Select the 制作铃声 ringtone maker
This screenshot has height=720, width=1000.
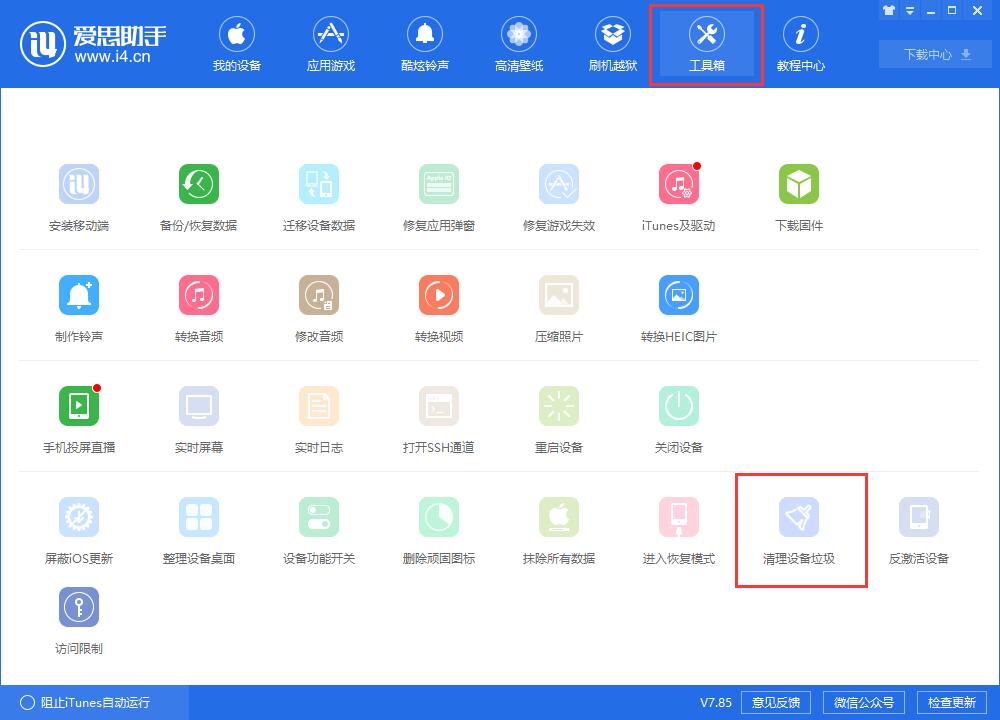(78, 305)
